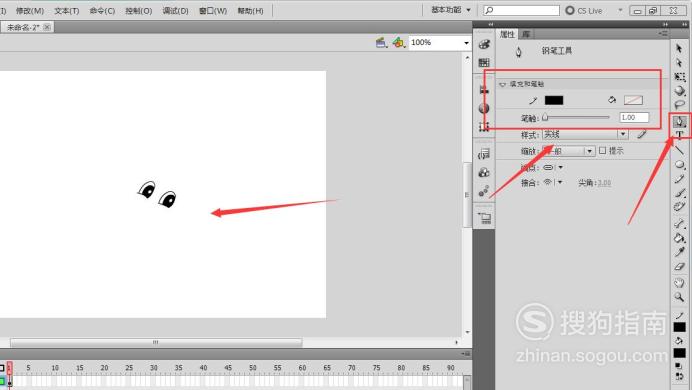The image size is (692, 390).
Task: Open the 文本(T) menu
Action: [67, 11]
